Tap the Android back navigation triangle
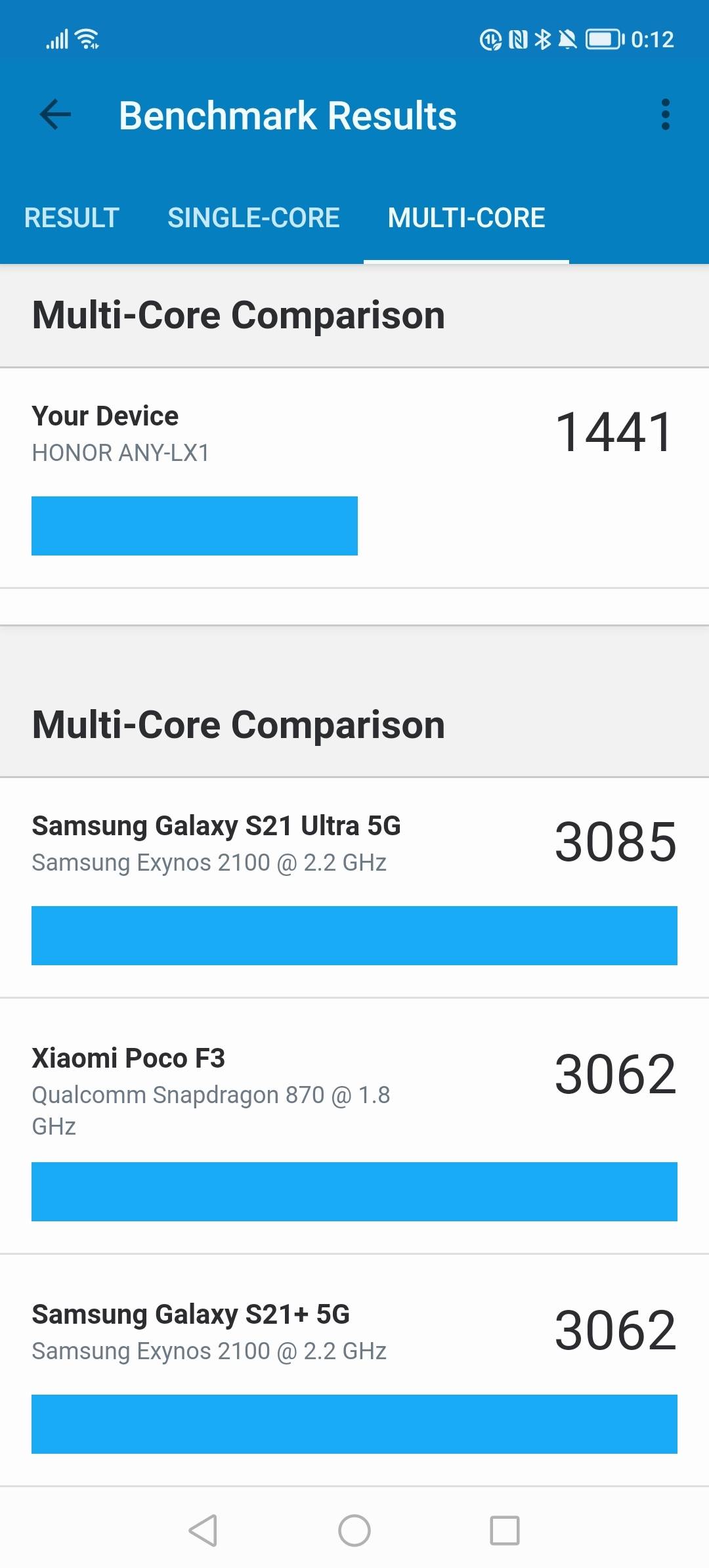 coord(203,1530)
